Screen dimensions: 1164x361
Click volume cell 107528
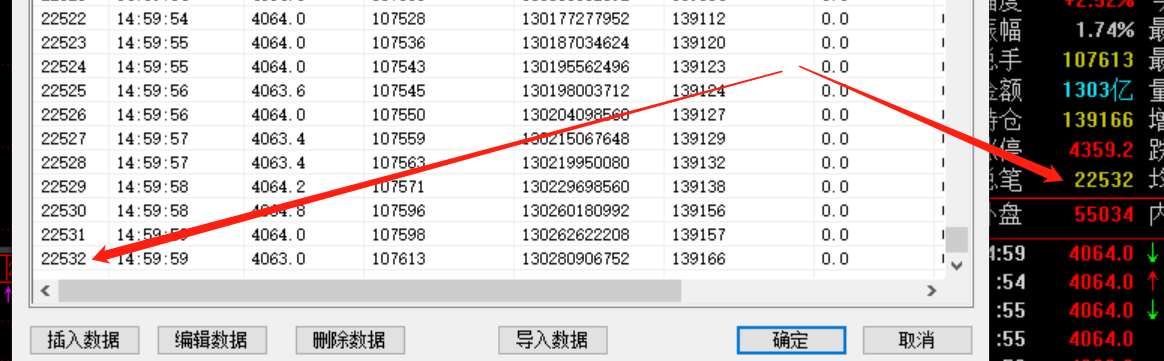[399, 19]
